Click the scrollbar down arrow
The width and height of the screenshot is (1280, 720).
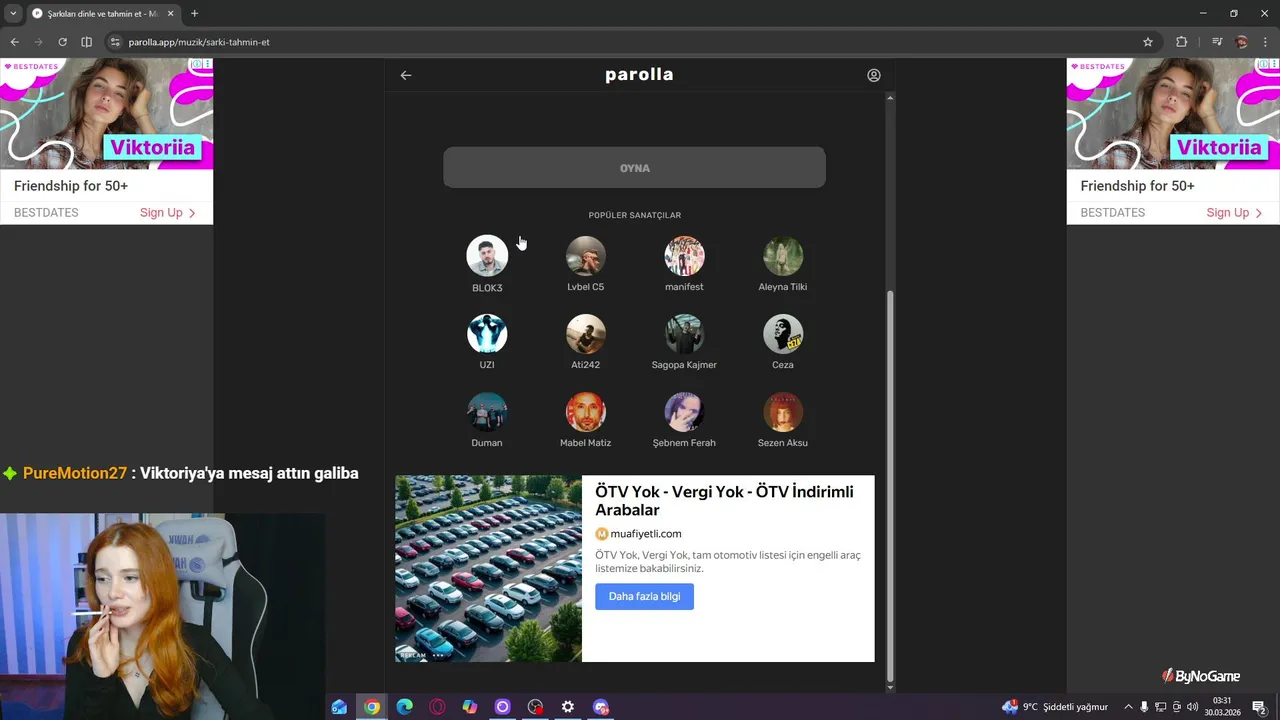890,688
